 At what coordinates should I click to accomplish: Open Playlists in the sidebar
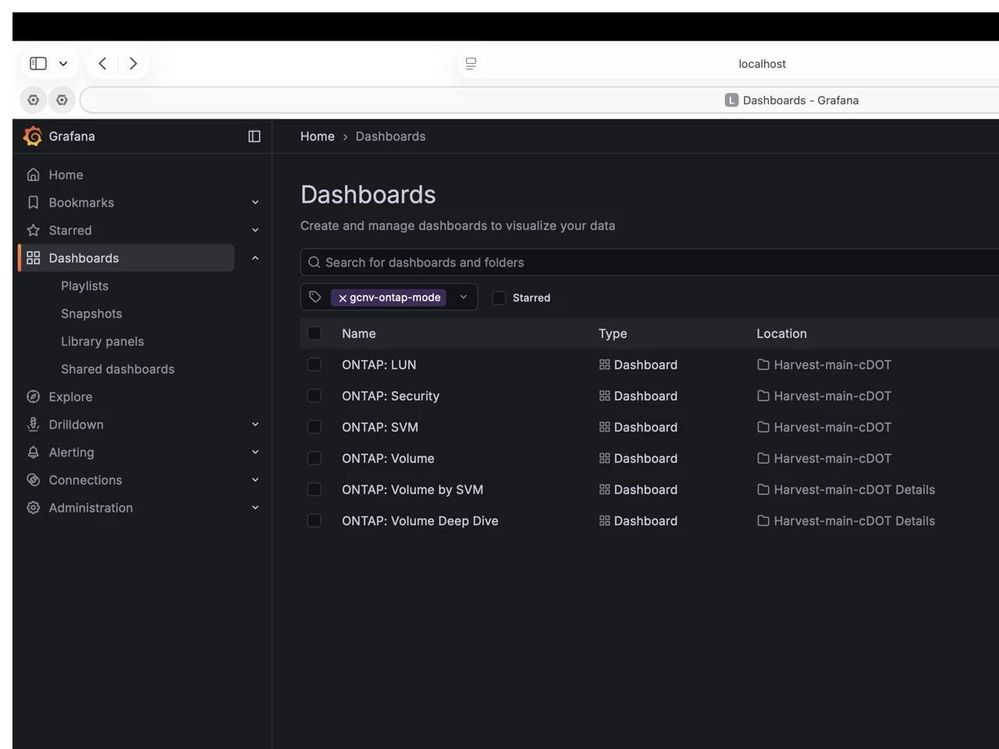pos(85,286)
